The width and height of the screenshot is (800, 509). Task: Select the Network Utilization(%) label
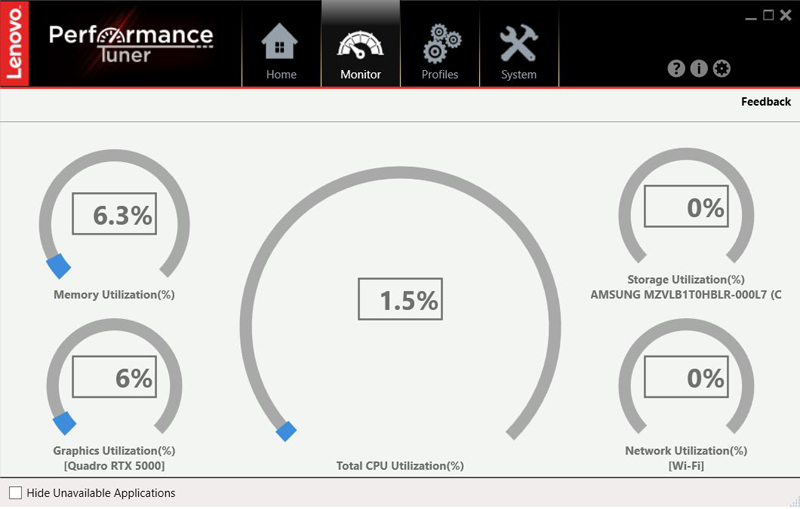coord(686,451)
